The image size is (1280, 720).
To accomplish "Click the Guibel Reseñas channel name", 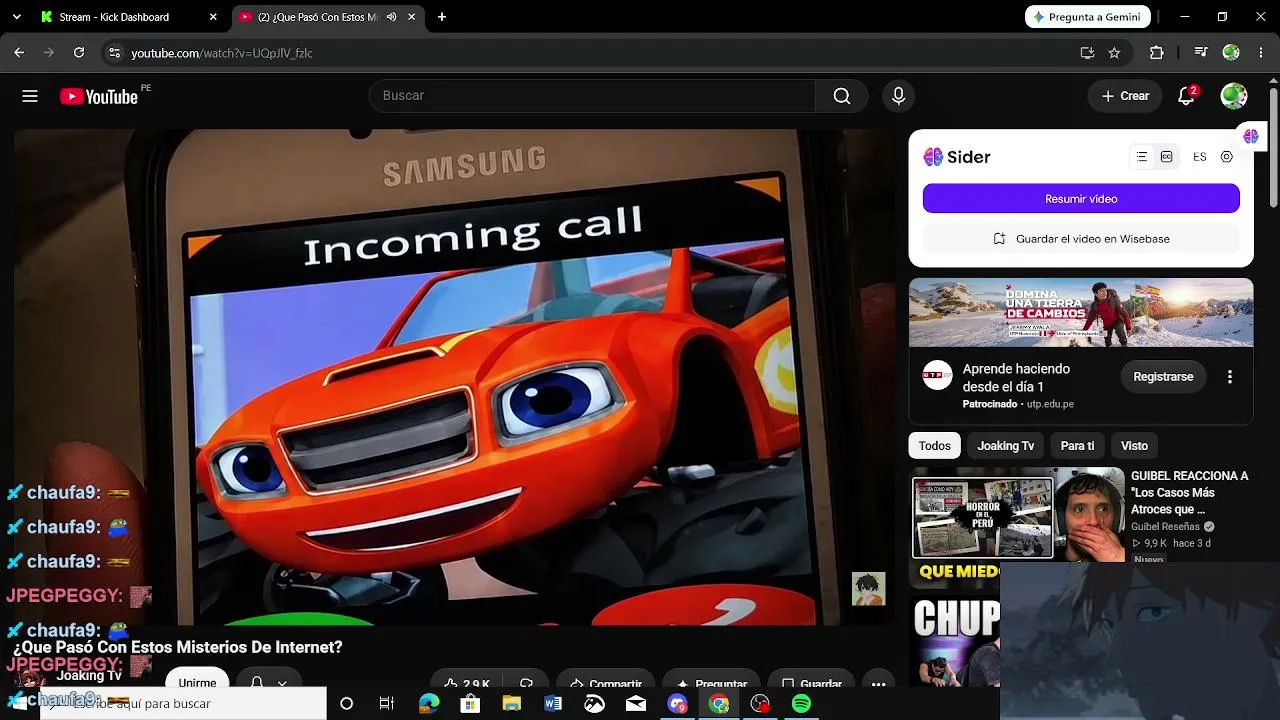I will pyautogui.click(x=1165, y=527).
